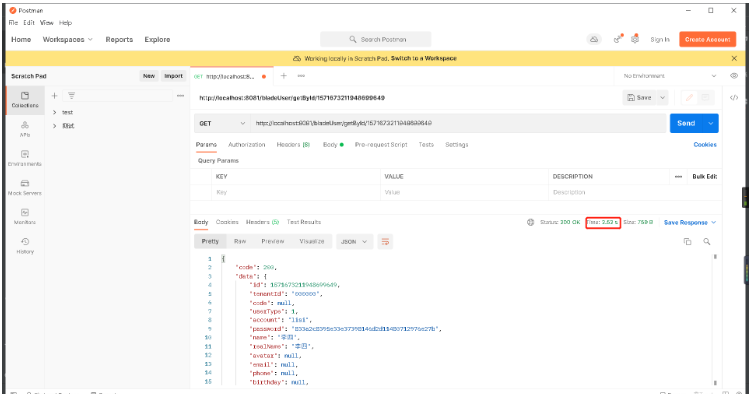Toggle the line wrap icon

385,242
